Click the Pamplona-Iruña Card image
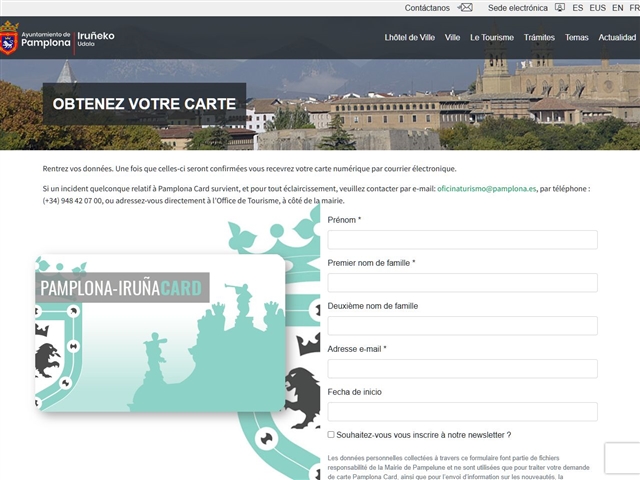The width and height of the screenshot is (640, 480). (x=160, y=333)
